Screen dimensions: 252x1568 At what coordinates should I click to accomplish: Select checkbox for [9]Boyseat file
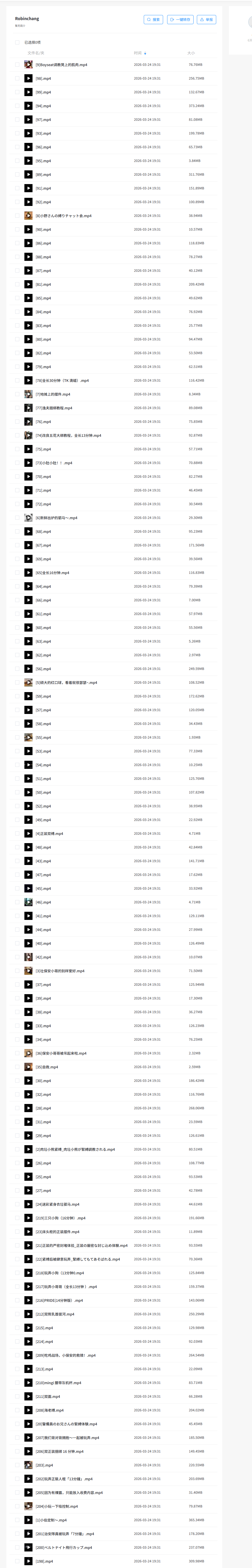[17, 65]
